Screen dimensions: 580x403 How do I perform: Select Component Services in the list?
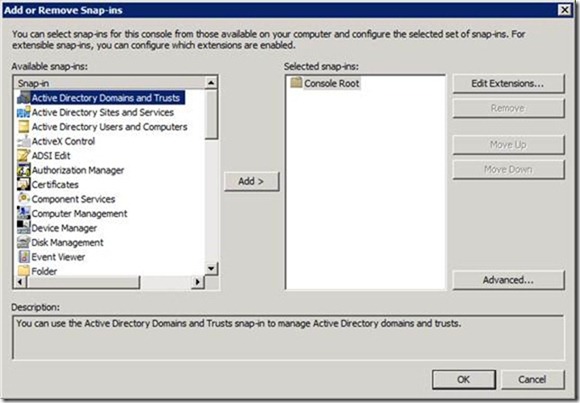(73, 199)
